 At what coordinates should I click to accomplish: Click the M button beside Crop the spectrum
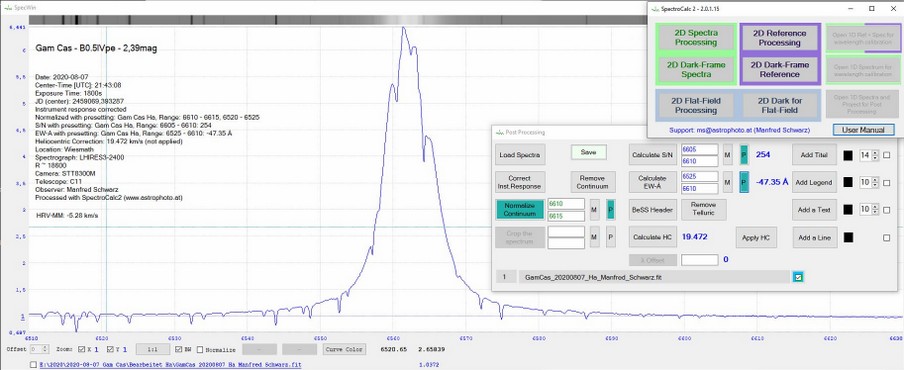pyautogui.click(x=594, y=237)
